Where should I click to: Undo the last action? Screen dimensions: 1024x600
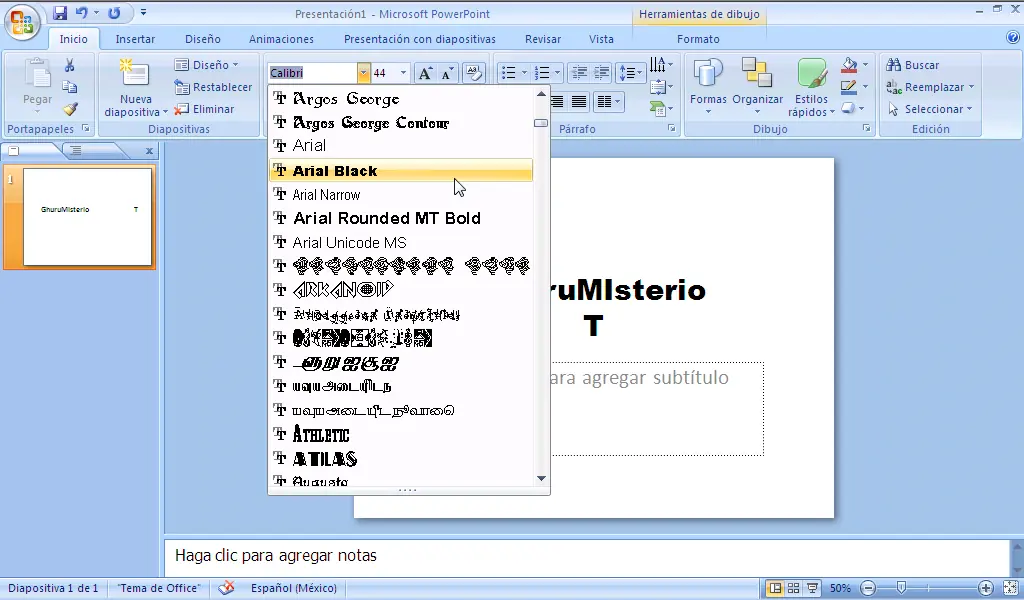tap(81, 12)
